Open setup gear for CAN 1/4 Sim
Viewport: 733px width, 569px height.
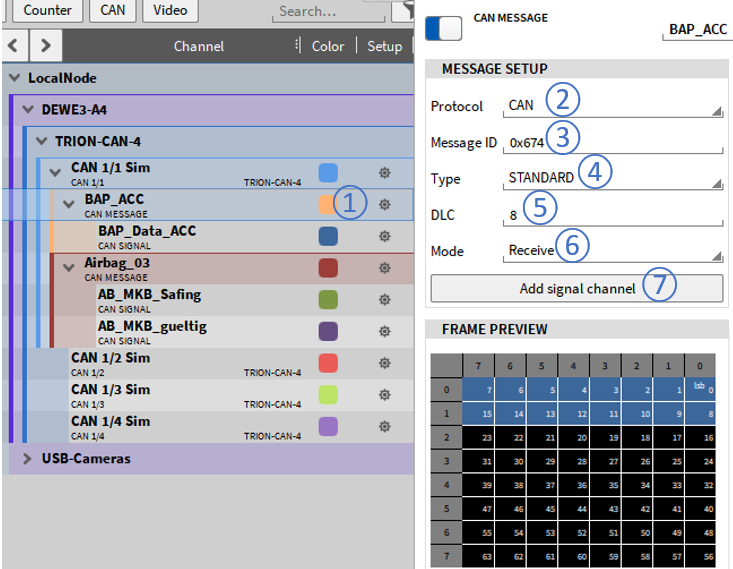coord(384,426)
